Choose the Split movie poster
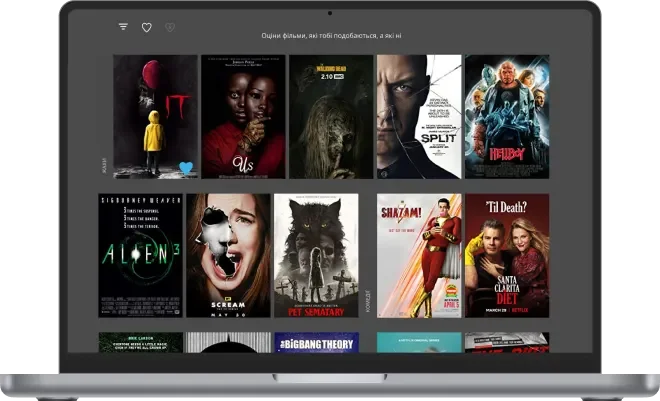 pyautogui.click(x=419, y=116)
